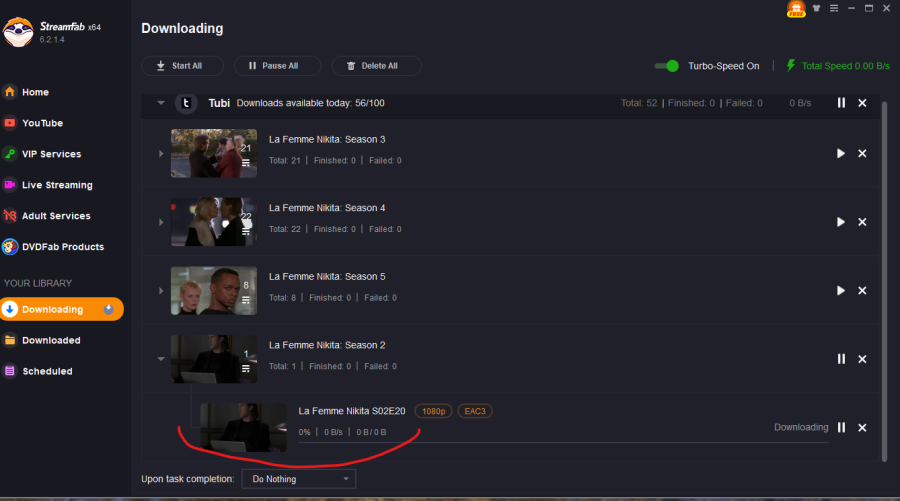Click the YouTube play icon
Viewport: 900px width, 501px height.
coord(10,123)
